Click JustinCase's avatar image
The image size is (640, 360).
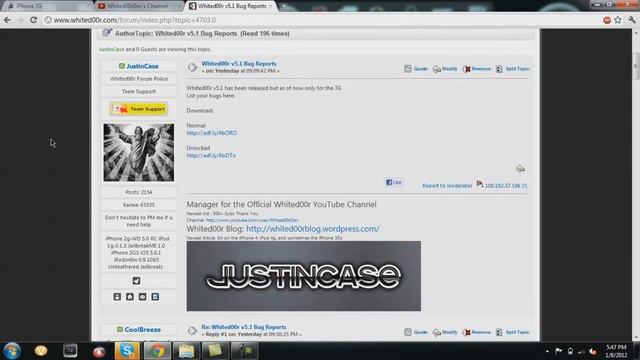pos(139,153)
